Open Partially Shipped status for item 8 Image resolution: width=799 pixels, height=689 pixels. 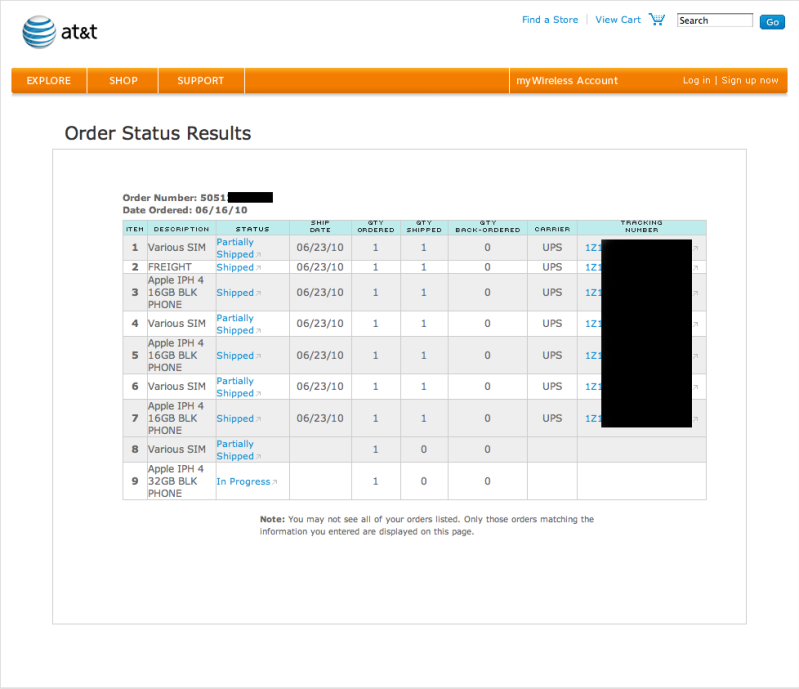pos(235,450)
